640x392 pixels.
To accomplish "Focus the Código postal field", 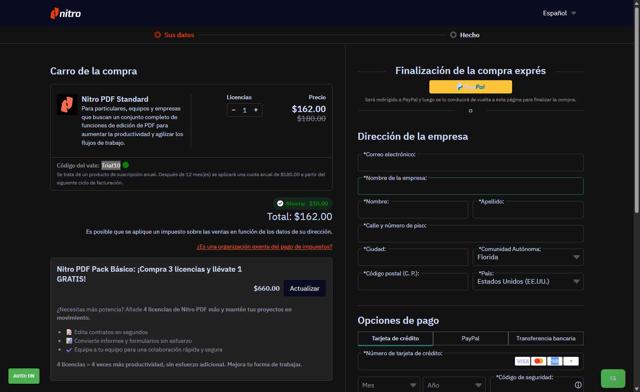I will pyautogui.click(x=413, y=282).
